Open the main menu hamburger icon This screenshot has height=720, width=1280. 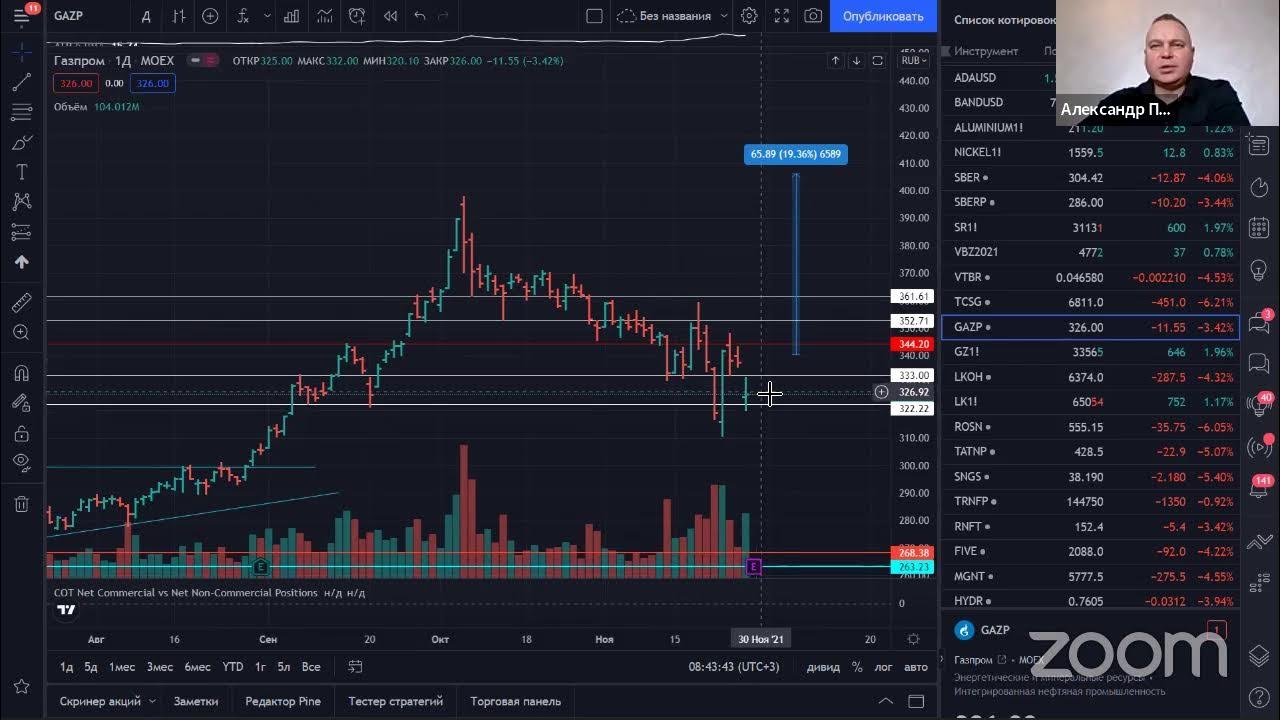(21, 16)
